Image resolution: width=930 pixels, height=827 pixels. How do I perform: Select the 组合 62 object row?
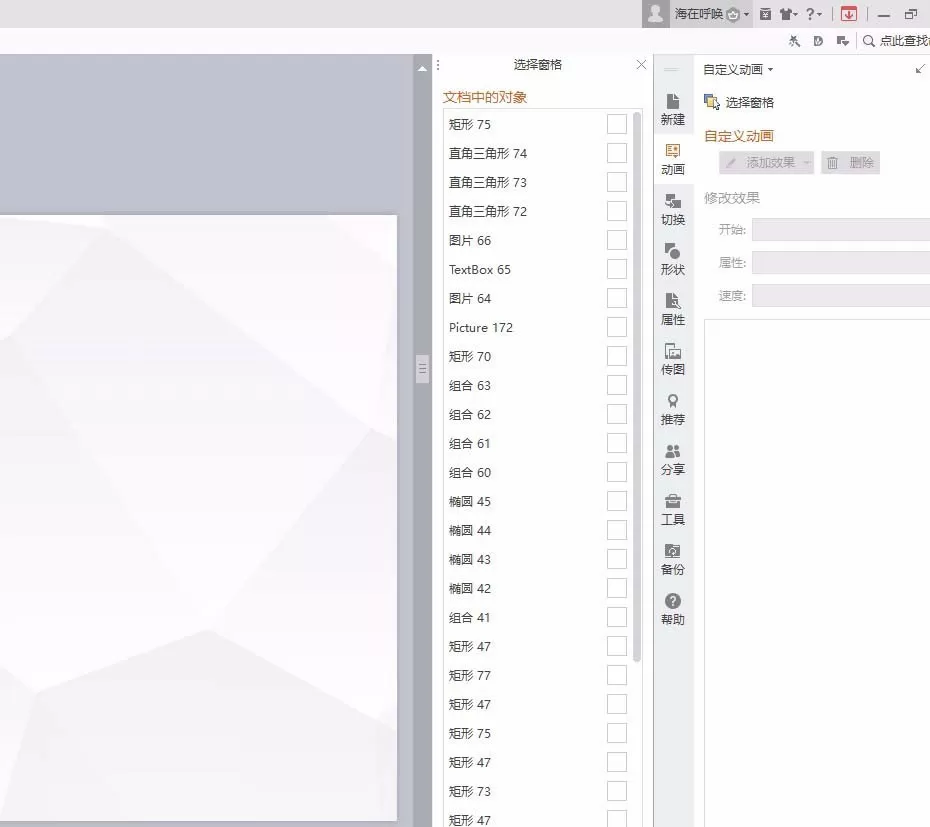pos(537,414)
